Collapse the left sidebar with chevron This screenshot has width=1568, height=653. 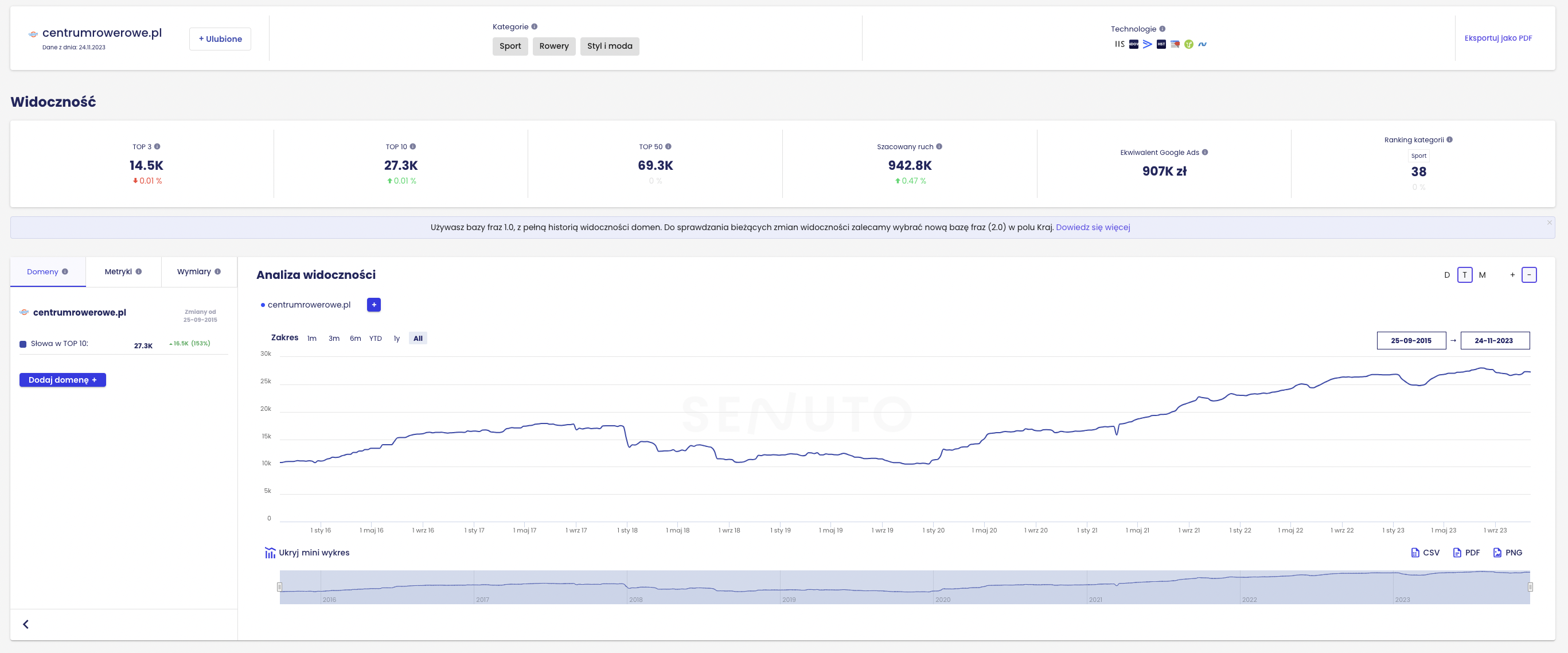click(x=26, y=624)
